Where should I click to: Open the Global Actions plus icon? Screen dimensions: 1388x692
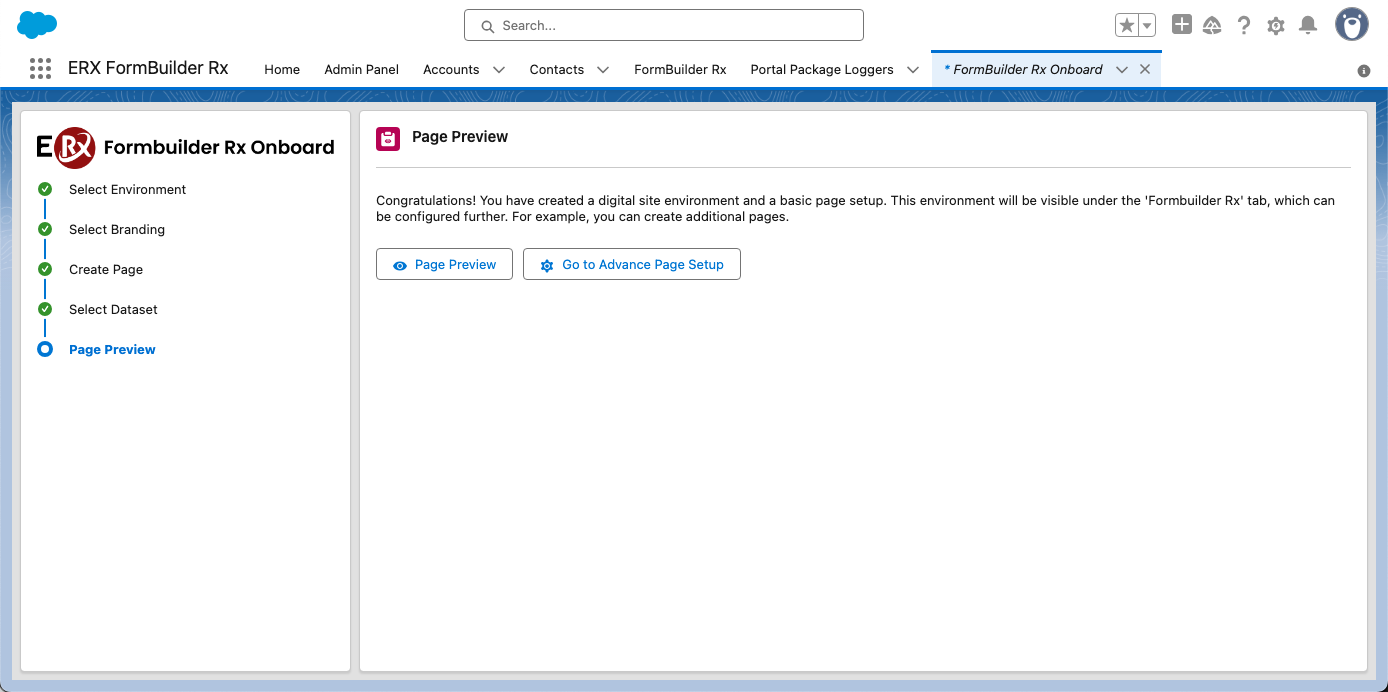coord(1181,25)
